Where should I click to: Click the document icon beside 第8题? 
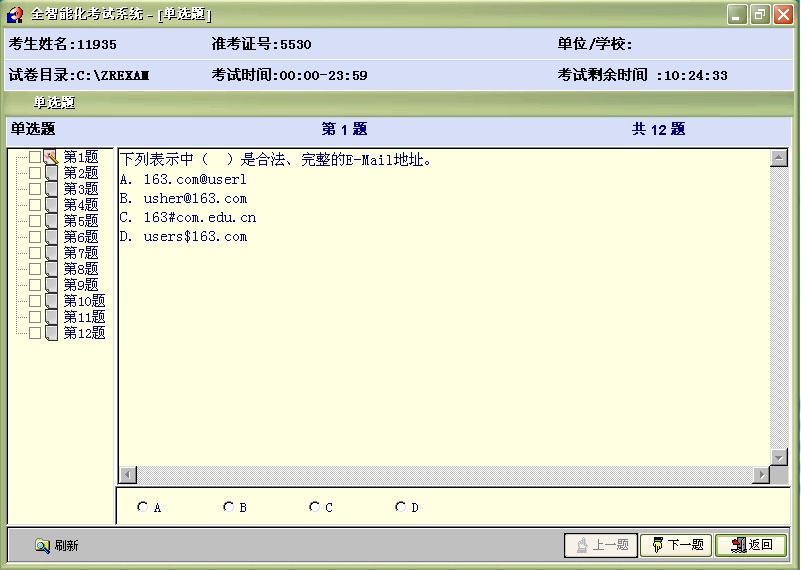(x=51, y=269)
